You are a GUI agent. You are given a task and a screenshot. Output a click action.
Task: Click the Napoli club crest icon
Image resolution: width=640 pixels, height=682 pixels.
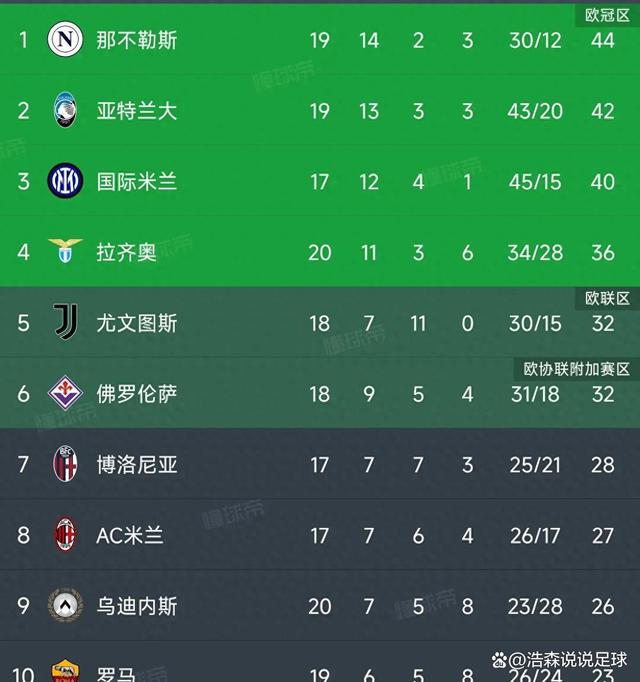point(65,40)
